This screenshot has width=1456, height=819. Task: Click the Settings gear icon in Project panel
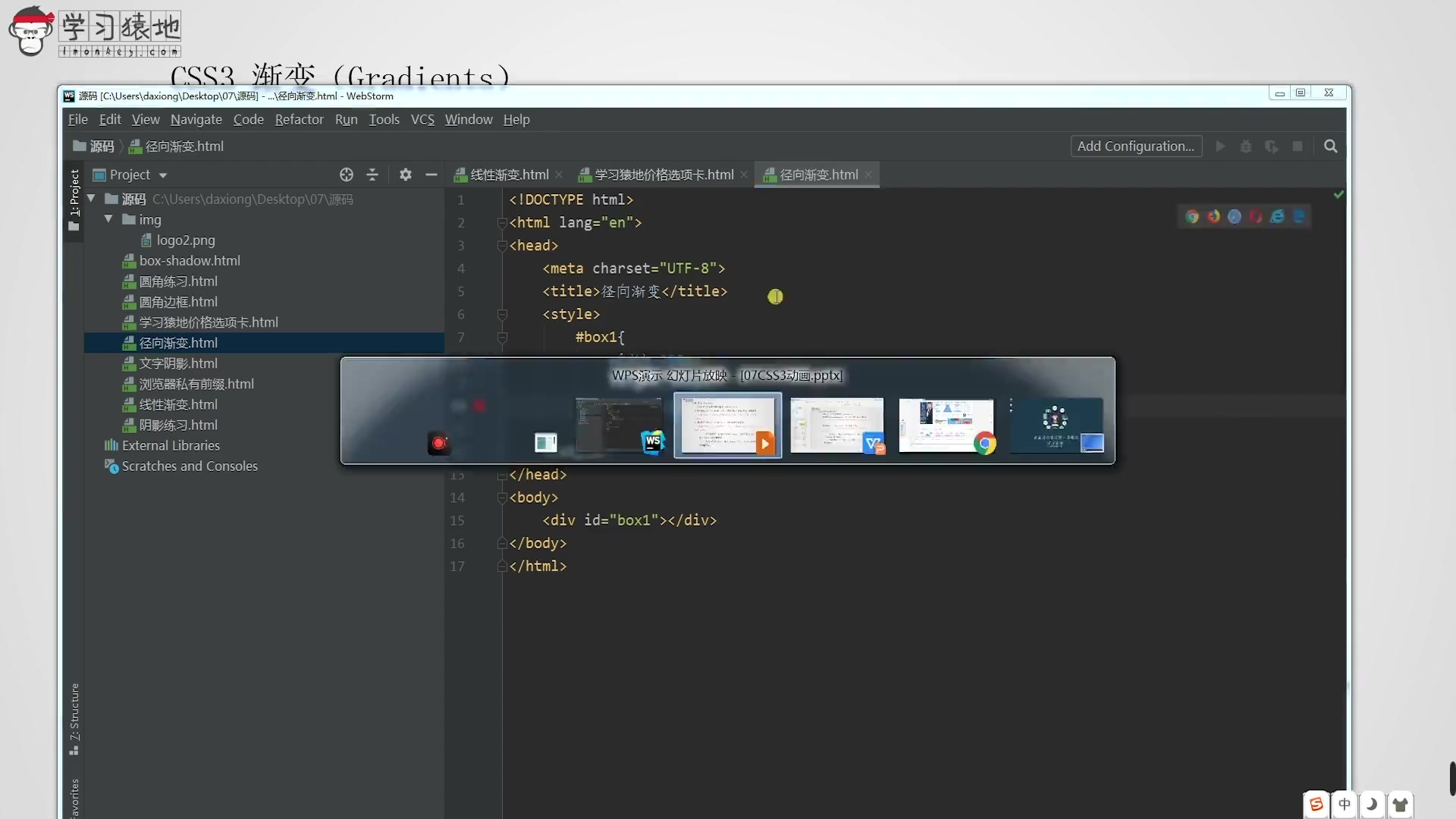pyautogui.click(x=405, y=174)
